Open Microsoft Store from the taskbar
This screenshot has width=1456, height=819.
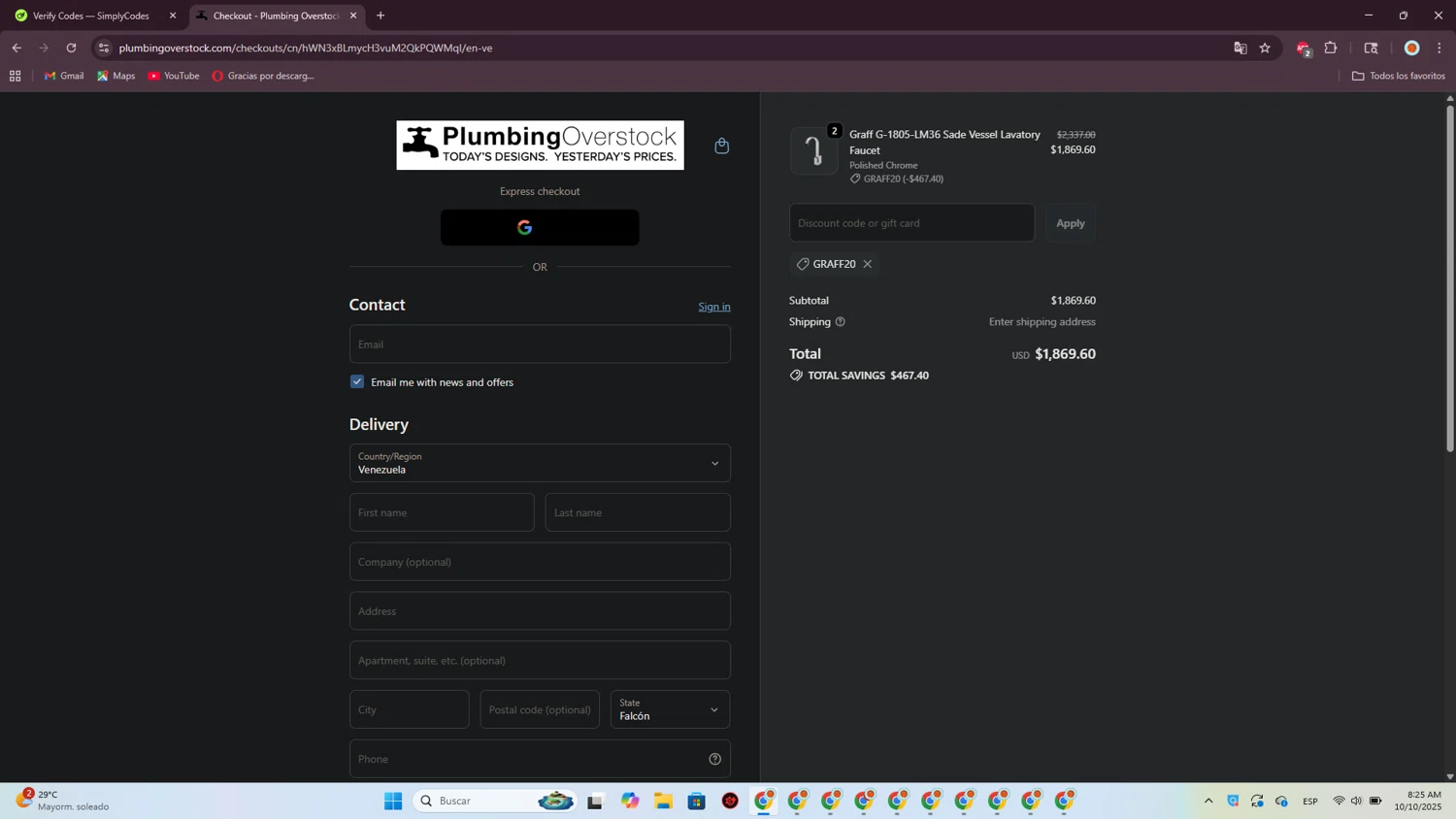[x=697, y=801]
